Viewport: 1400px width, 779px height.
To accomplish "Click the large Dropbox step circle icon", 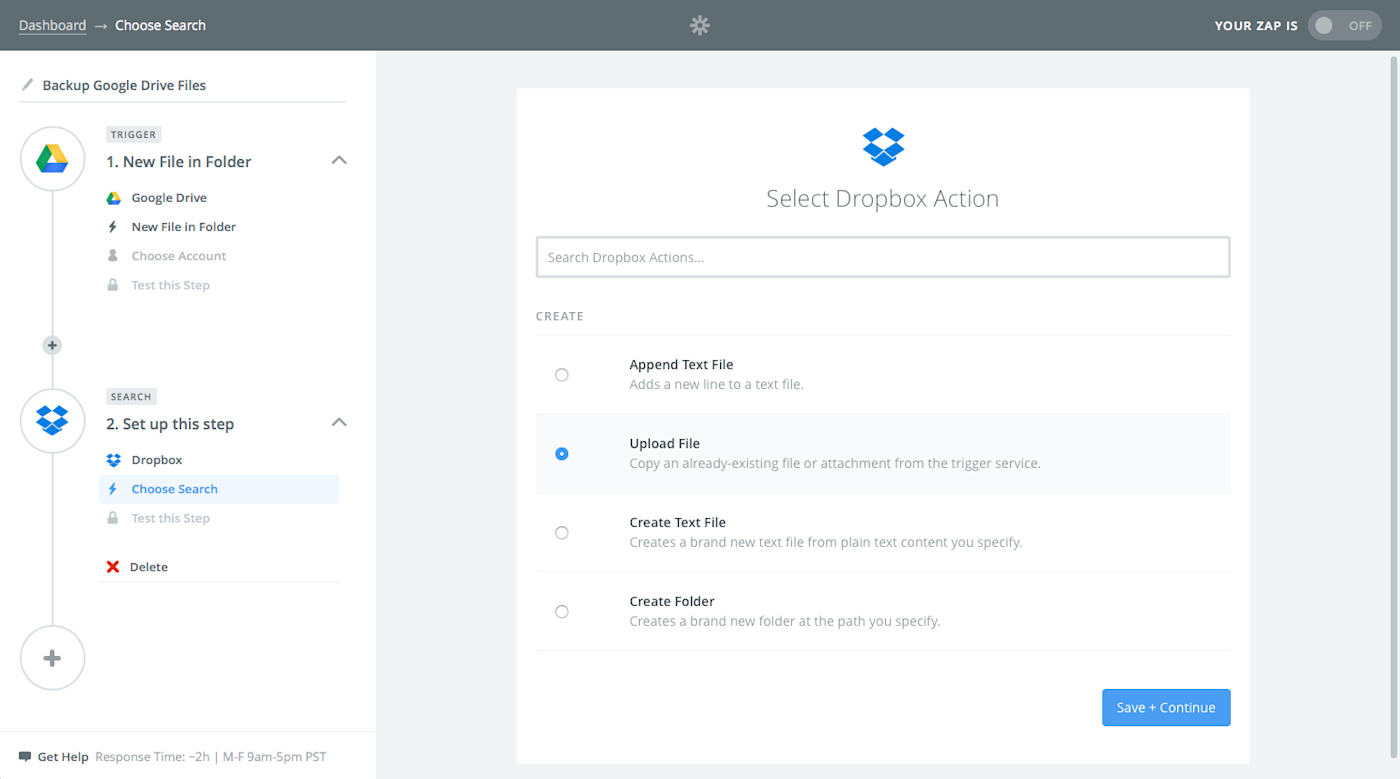I will point(52,421).
